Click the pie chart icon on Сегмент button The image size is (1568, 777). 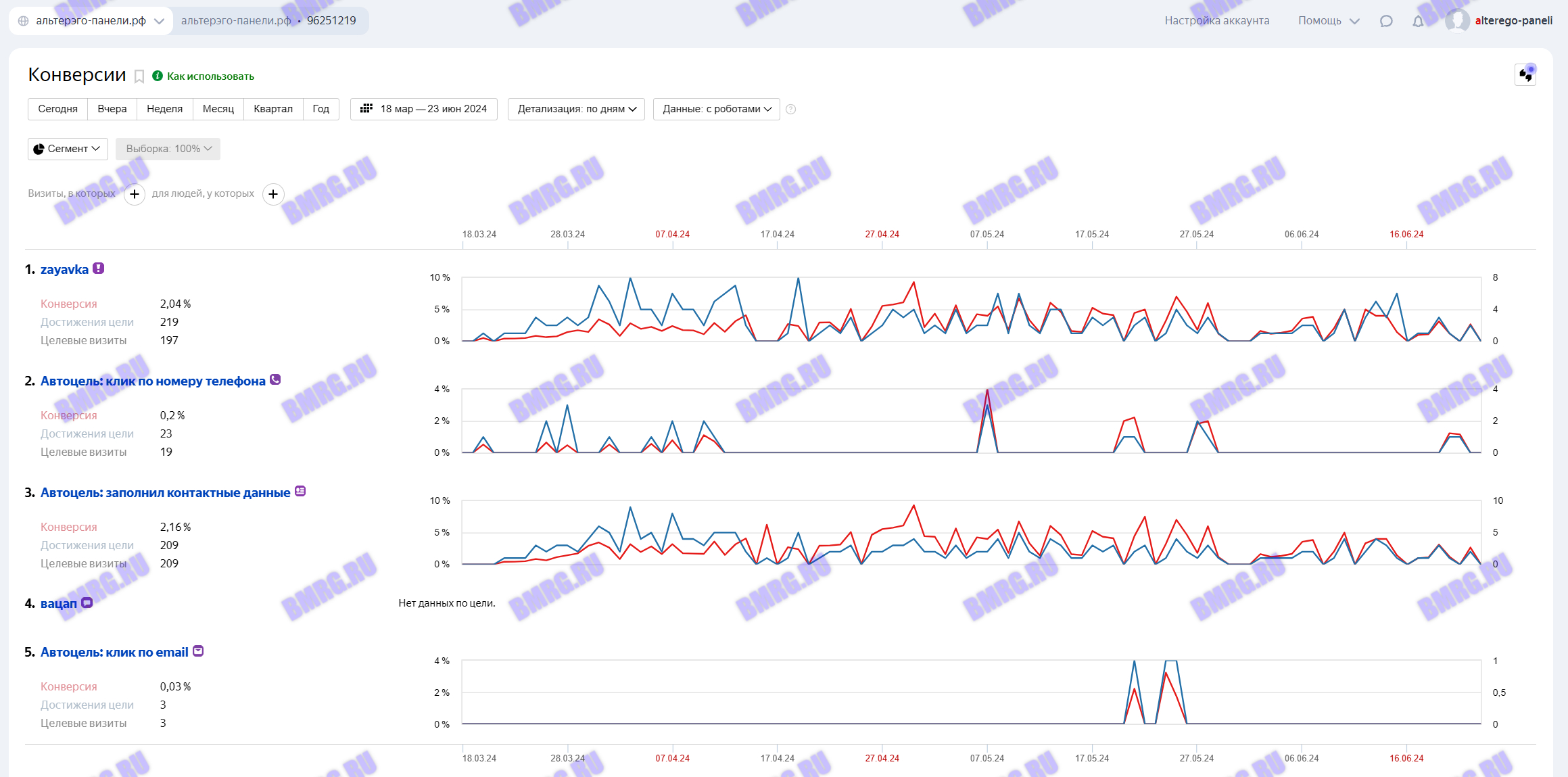coord(39,149)
